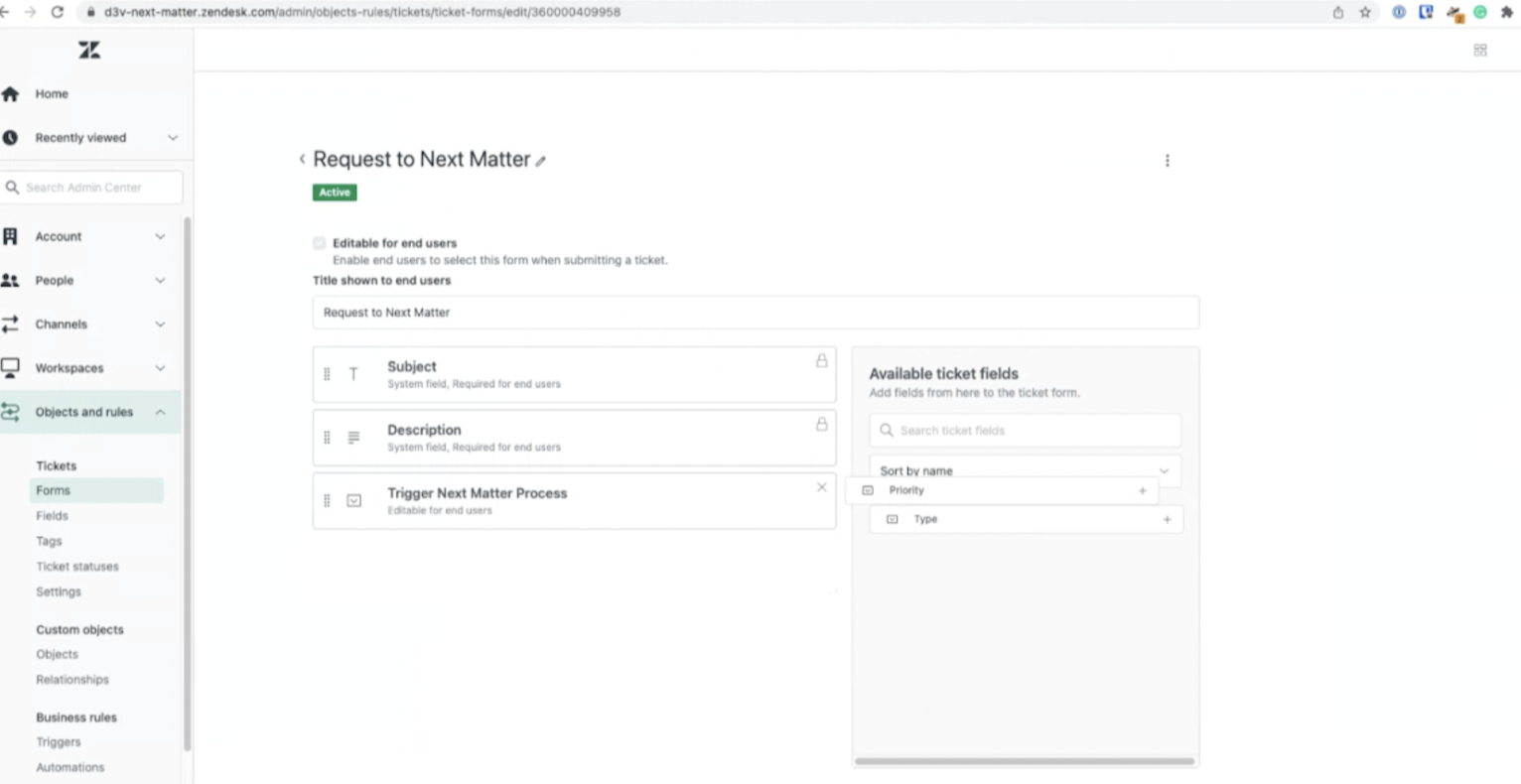Click the Channels arrows icon
1521x784 pixels.
(10, 325)
